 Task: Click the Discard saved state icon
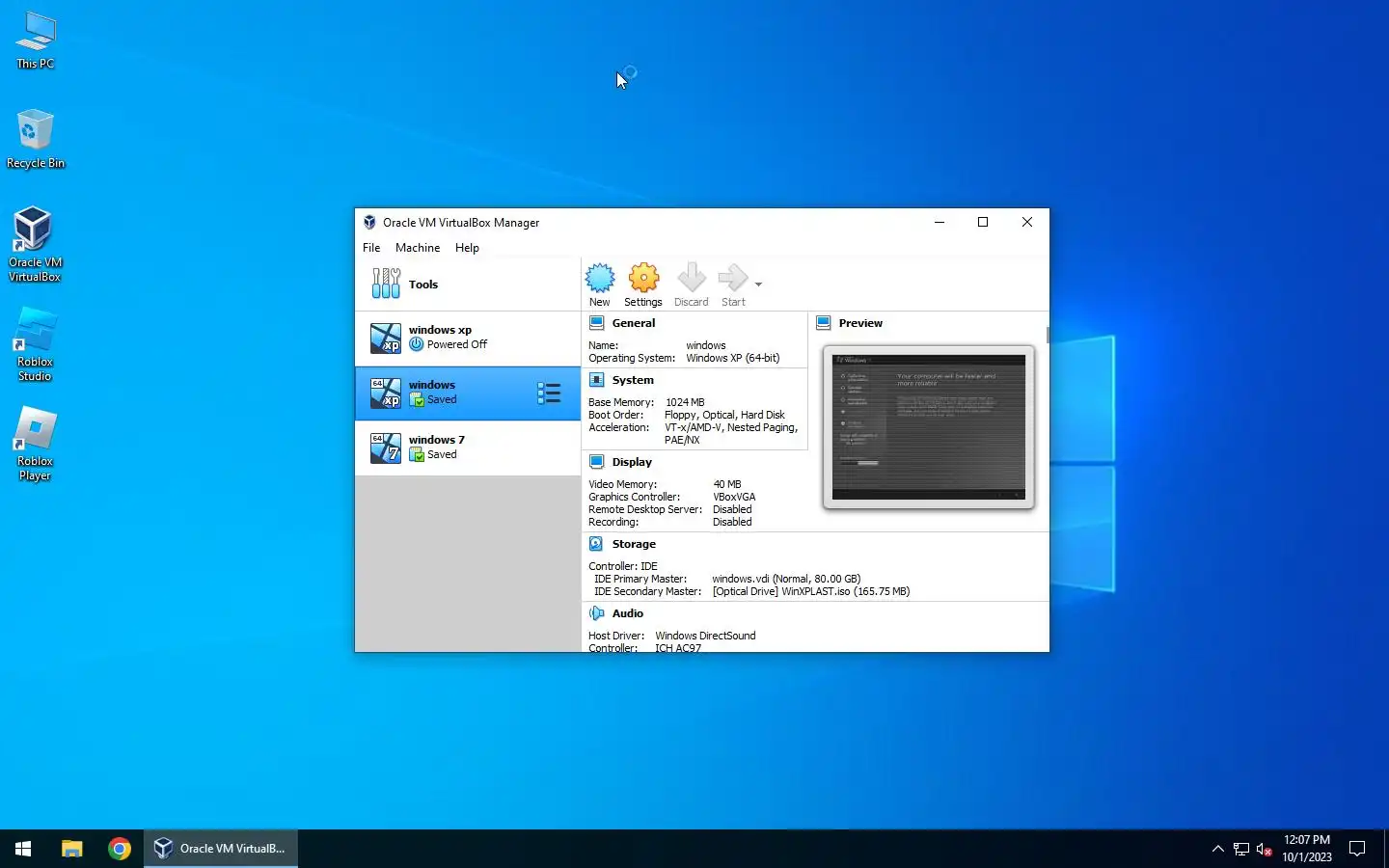pos(691,285)
